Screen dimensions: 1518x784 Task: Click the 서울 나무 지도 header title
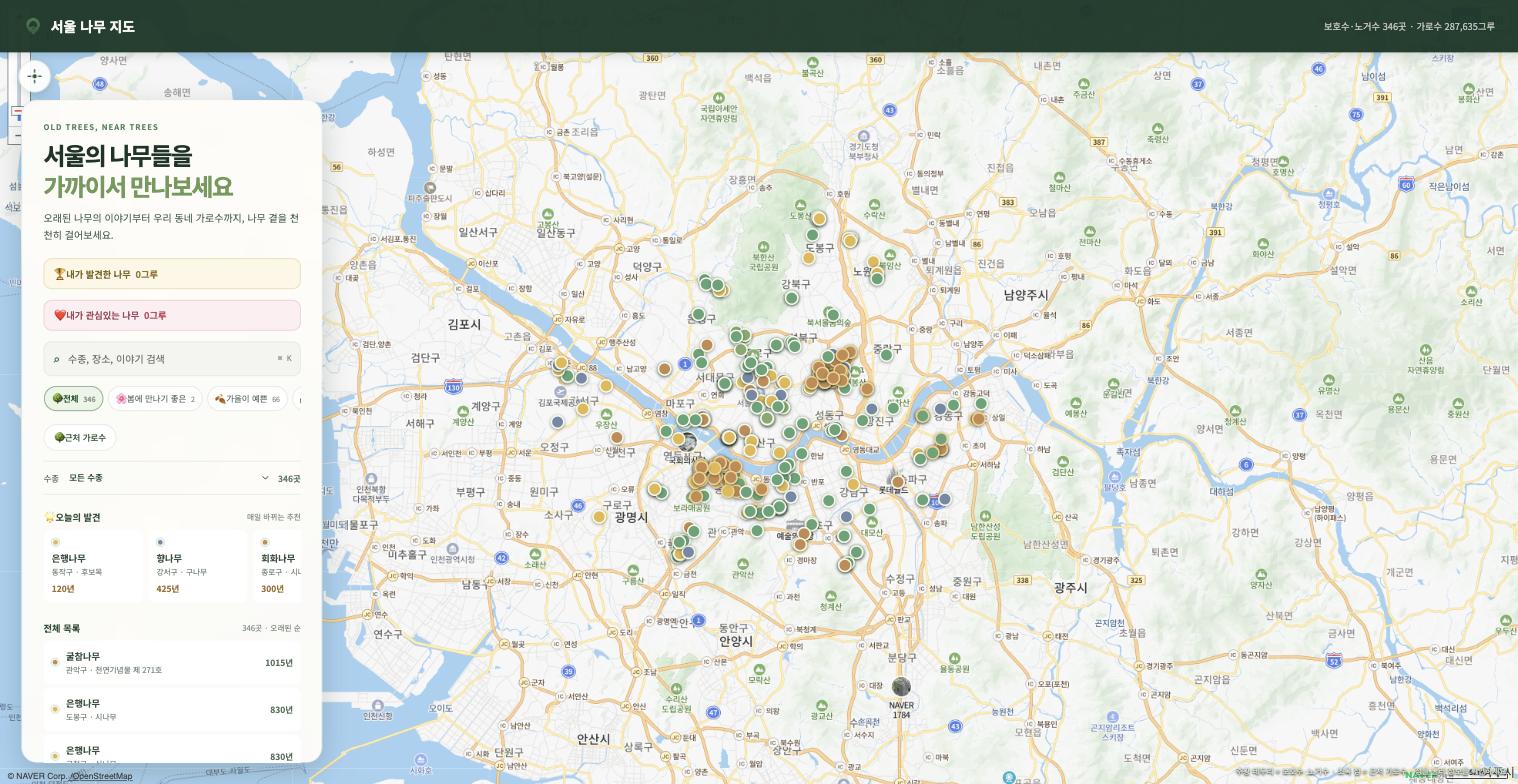pyautogui.click(x=93, y=26)
